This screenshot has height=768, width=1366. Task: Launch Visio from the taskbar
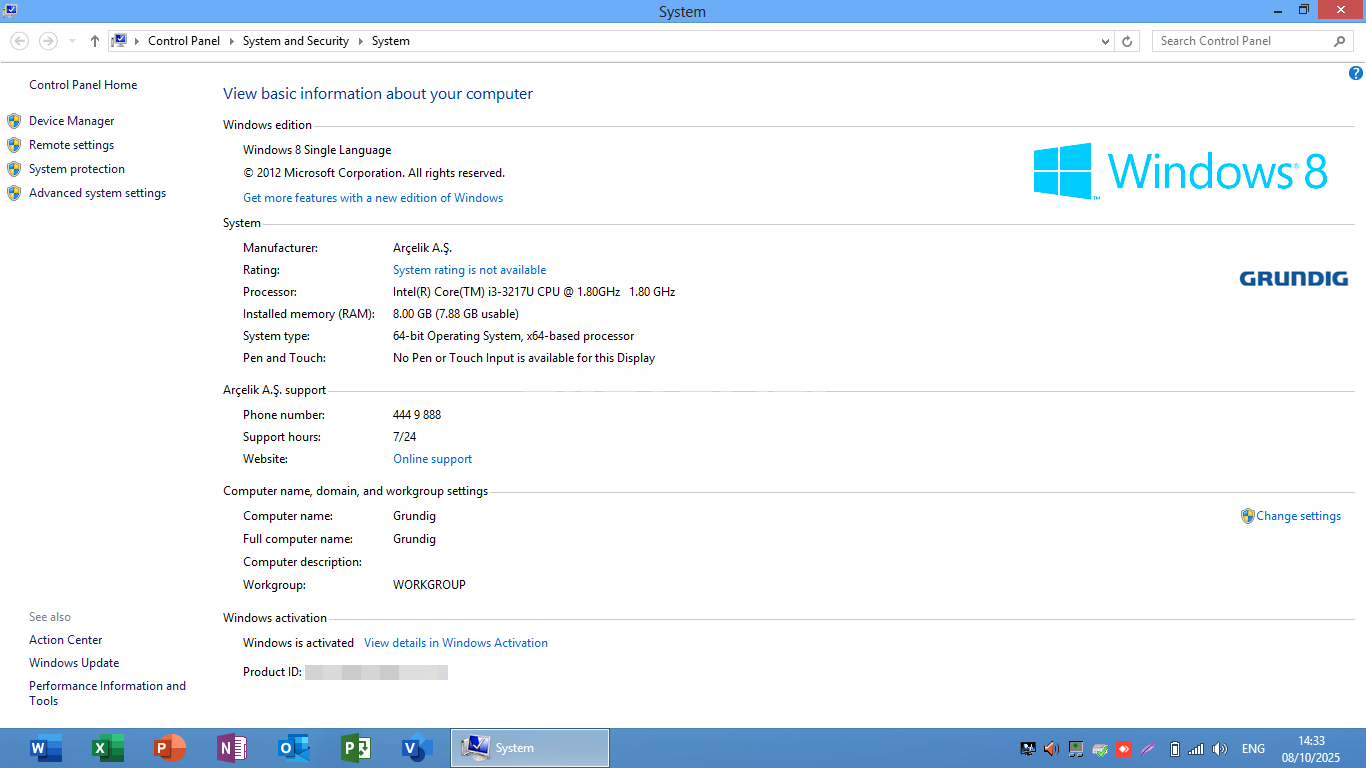pyautogui.click(x=417, y=748)
